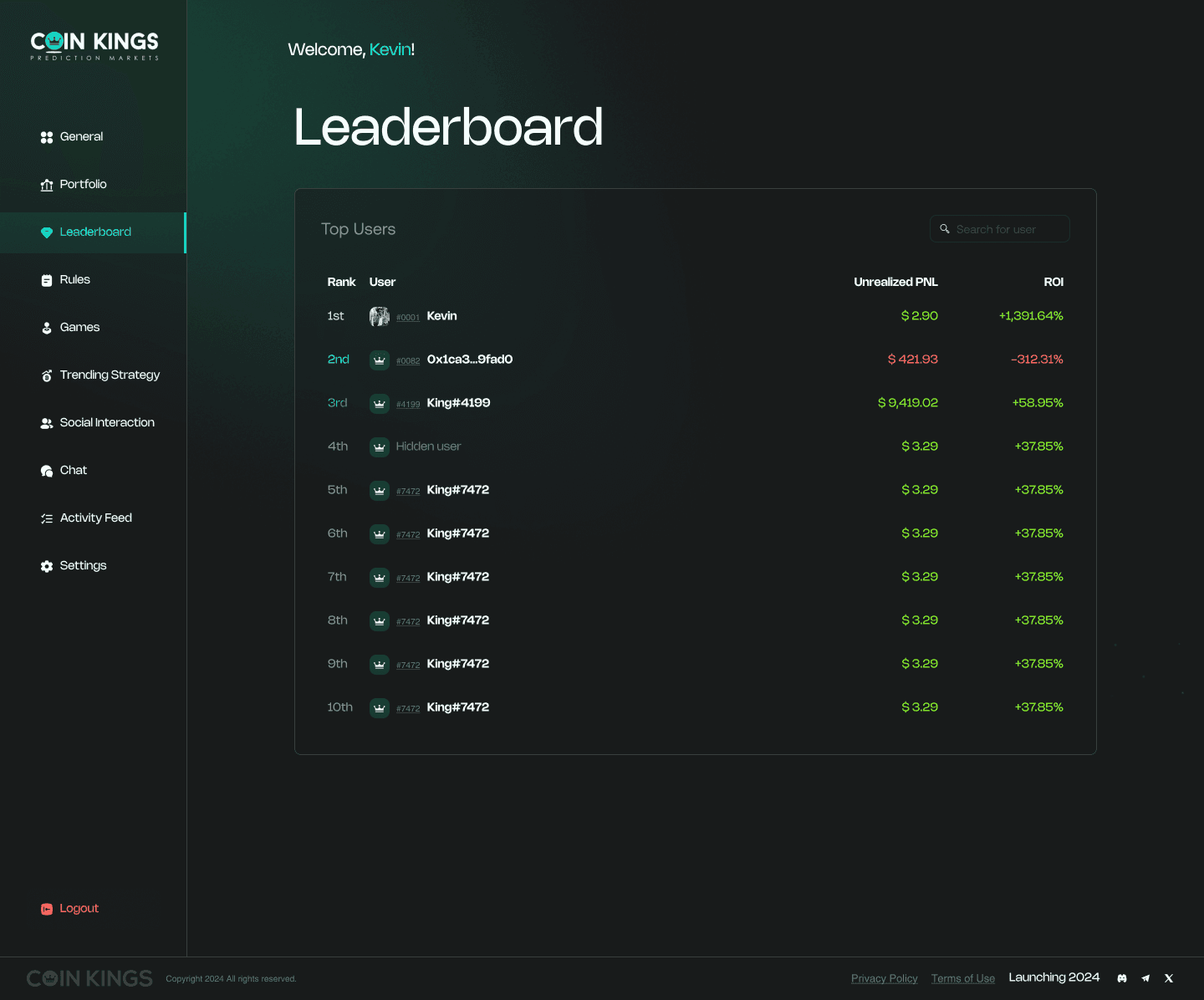This screenshot has height=1000, width=1204.
Task: Click the Discord icon in the footer
Action: [1122, 978]
